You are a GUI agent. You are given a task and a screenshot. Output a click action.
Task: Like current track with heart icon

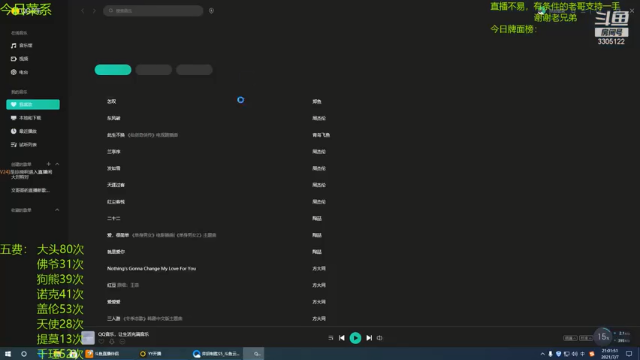point(101,342)
